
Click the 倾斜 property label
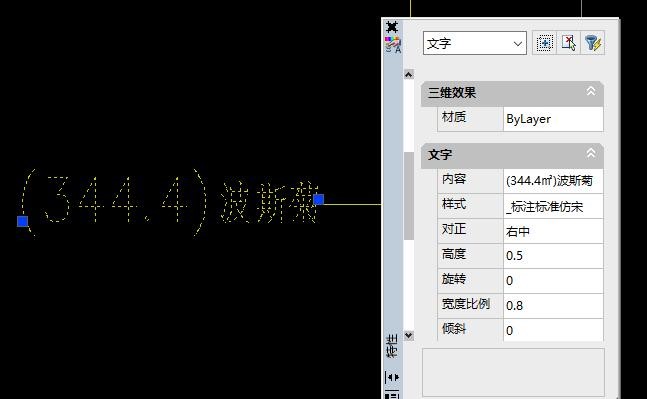[x=454, y=328]
